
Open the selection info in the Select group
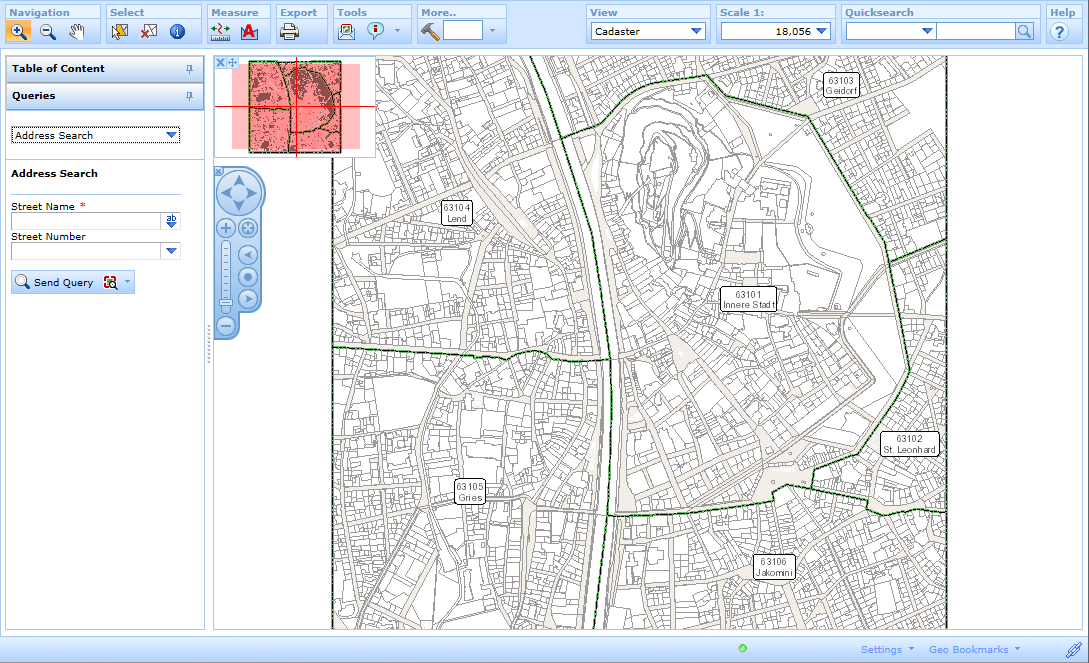coord(175,31)
